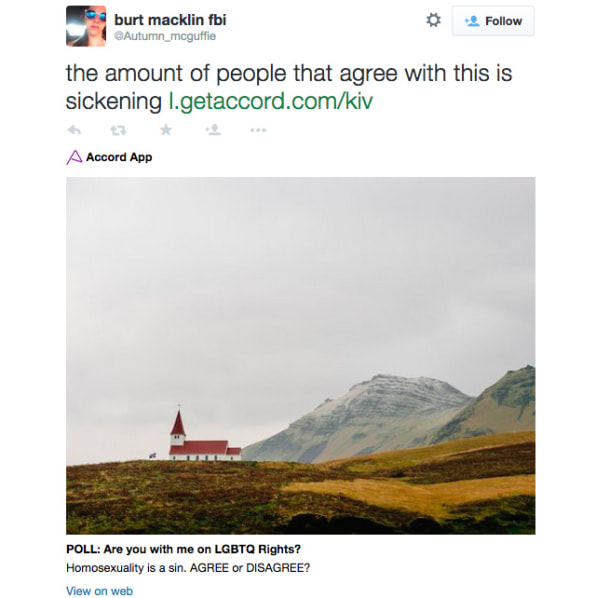The width and height of the screenshot is (596, 598).
Task: Click the follow person icon inside Follow button
Action: 472,21
